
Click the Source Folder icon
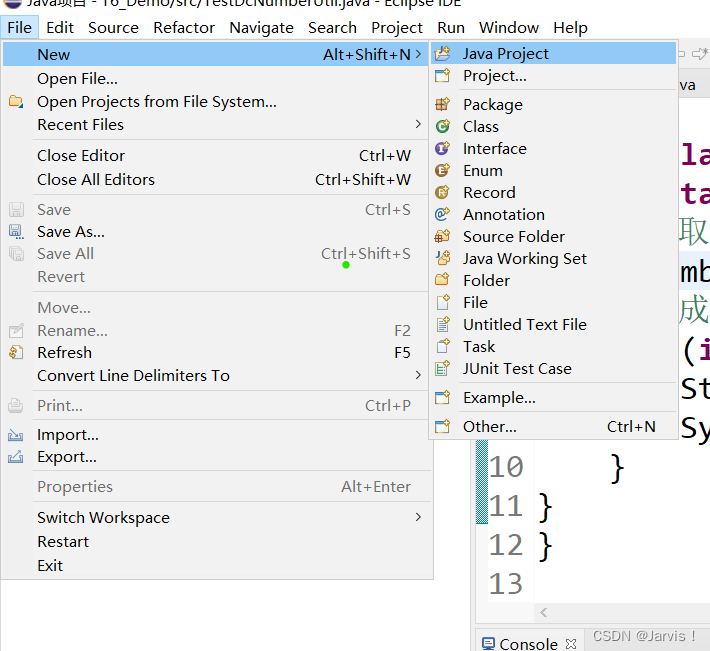pyautogui.click(x=442, y=236)
